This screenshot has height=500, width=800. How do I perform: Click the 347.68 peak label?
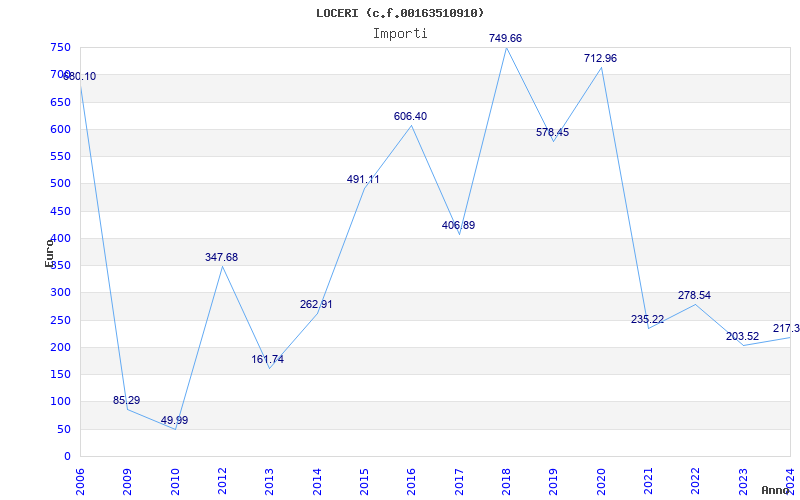click(221, 258)
